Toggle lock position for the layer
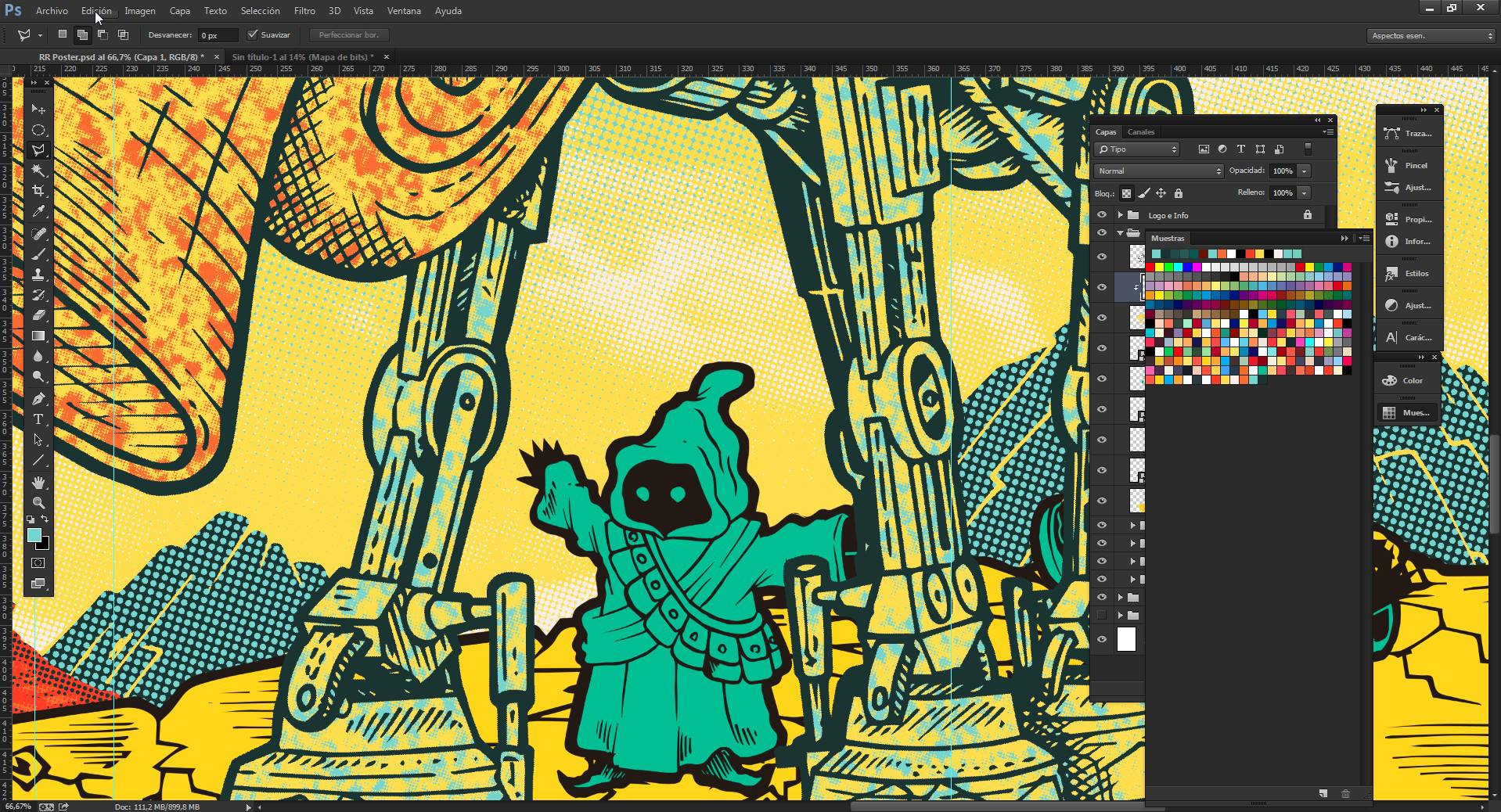Image resolution: width=1501 pixels, height=812 pixels. 1161,193
